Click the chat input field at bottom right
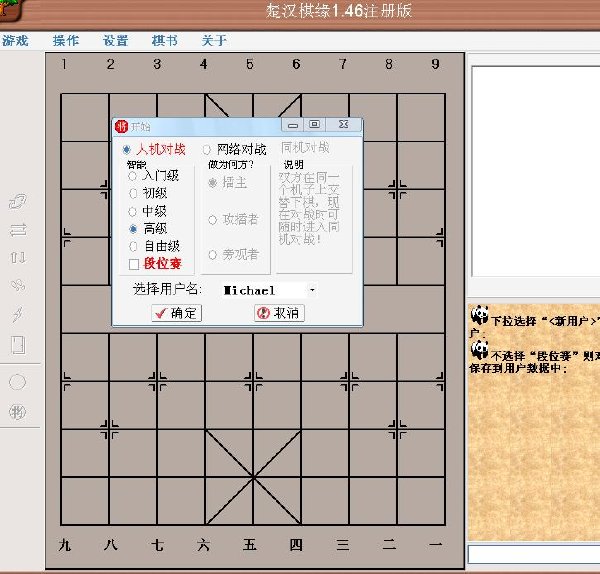This screenshot has height=574, width=600. [x=534, y=554]
